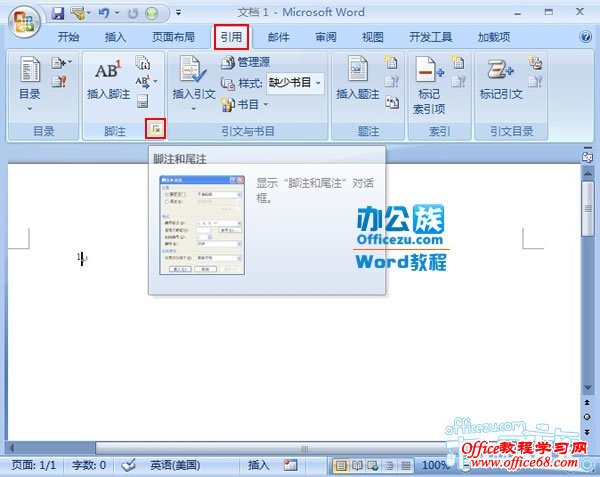The image size is (600, 477).
Task: Open the 脚注 dialog box launcher
Action: point(155,129)
